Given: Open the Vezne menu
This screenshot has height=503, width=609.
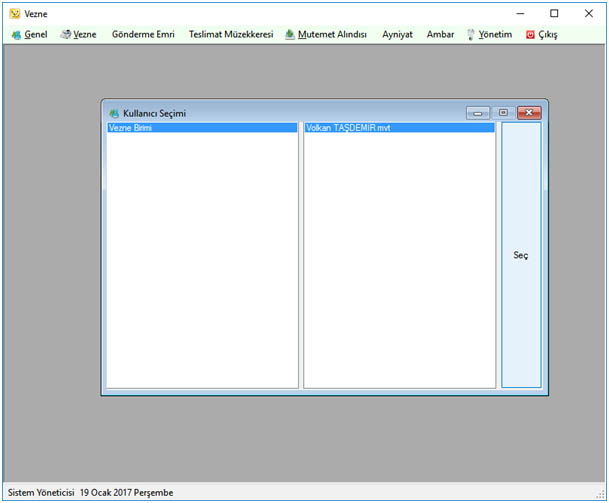Looking at the screenshot, I should coord(78,35).
